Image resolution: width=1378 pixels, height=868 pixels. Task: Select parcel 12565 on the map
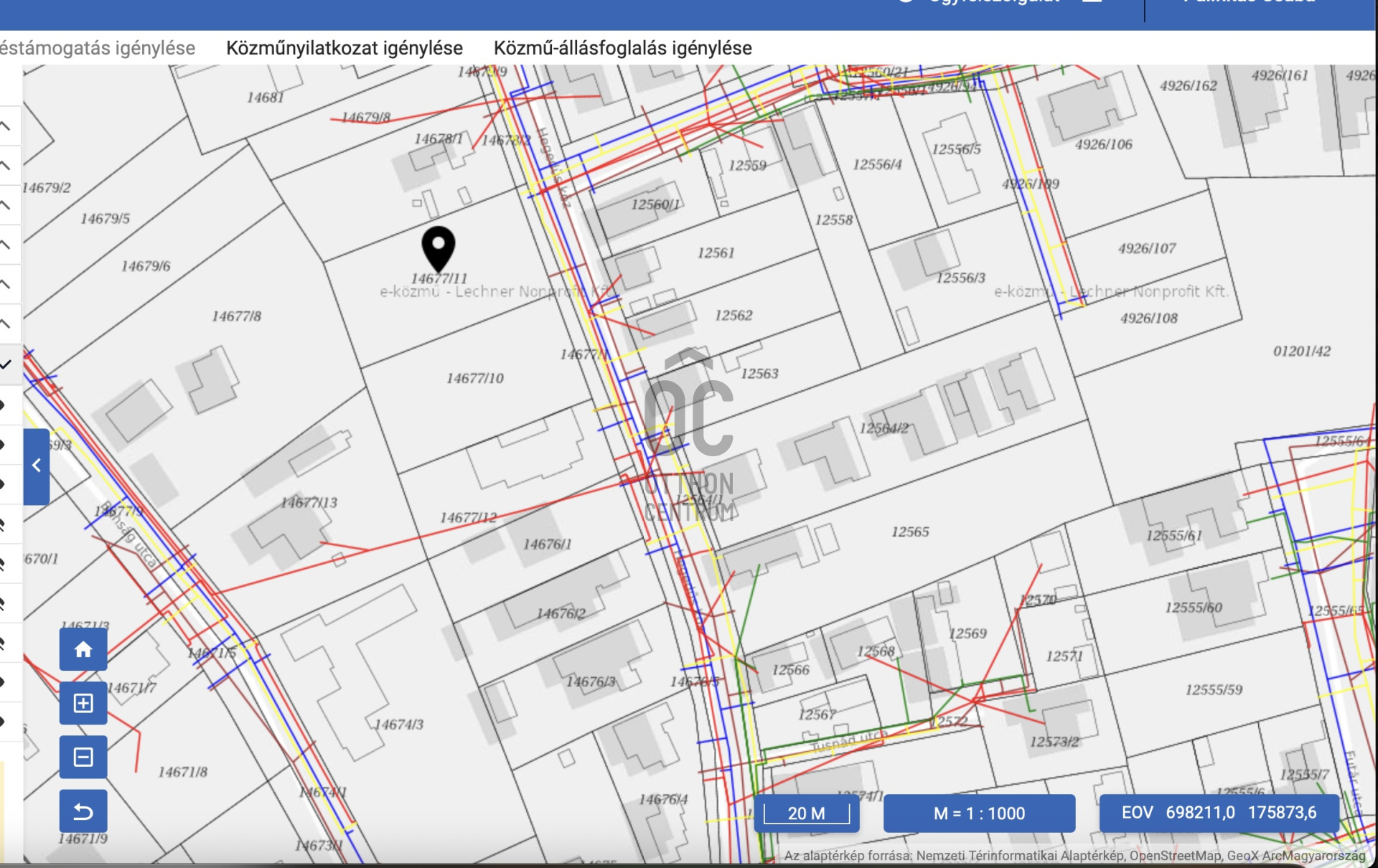point(909,532)
